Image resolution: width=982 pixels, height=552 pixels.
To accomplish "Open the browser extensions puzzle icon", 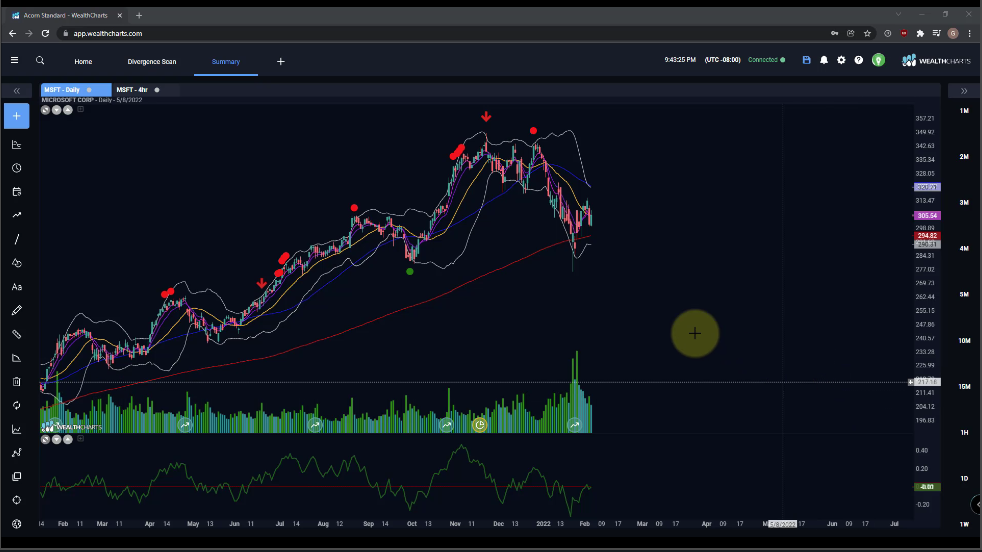I will 920,34.
